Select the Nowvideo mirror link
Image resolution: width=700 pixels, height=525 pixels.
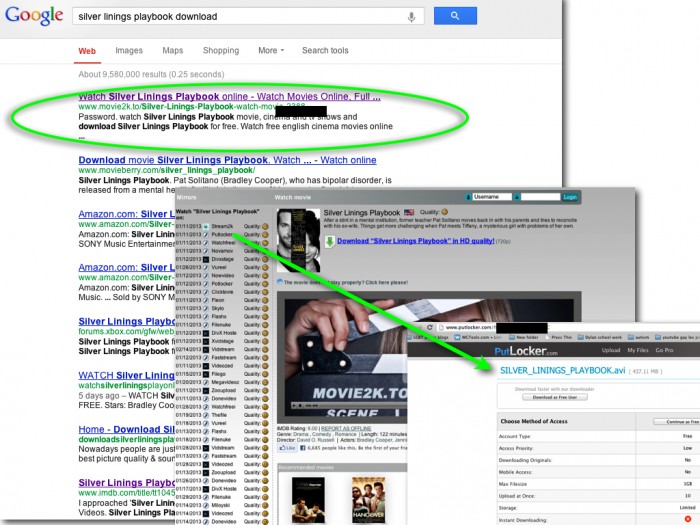coord(223,275)
